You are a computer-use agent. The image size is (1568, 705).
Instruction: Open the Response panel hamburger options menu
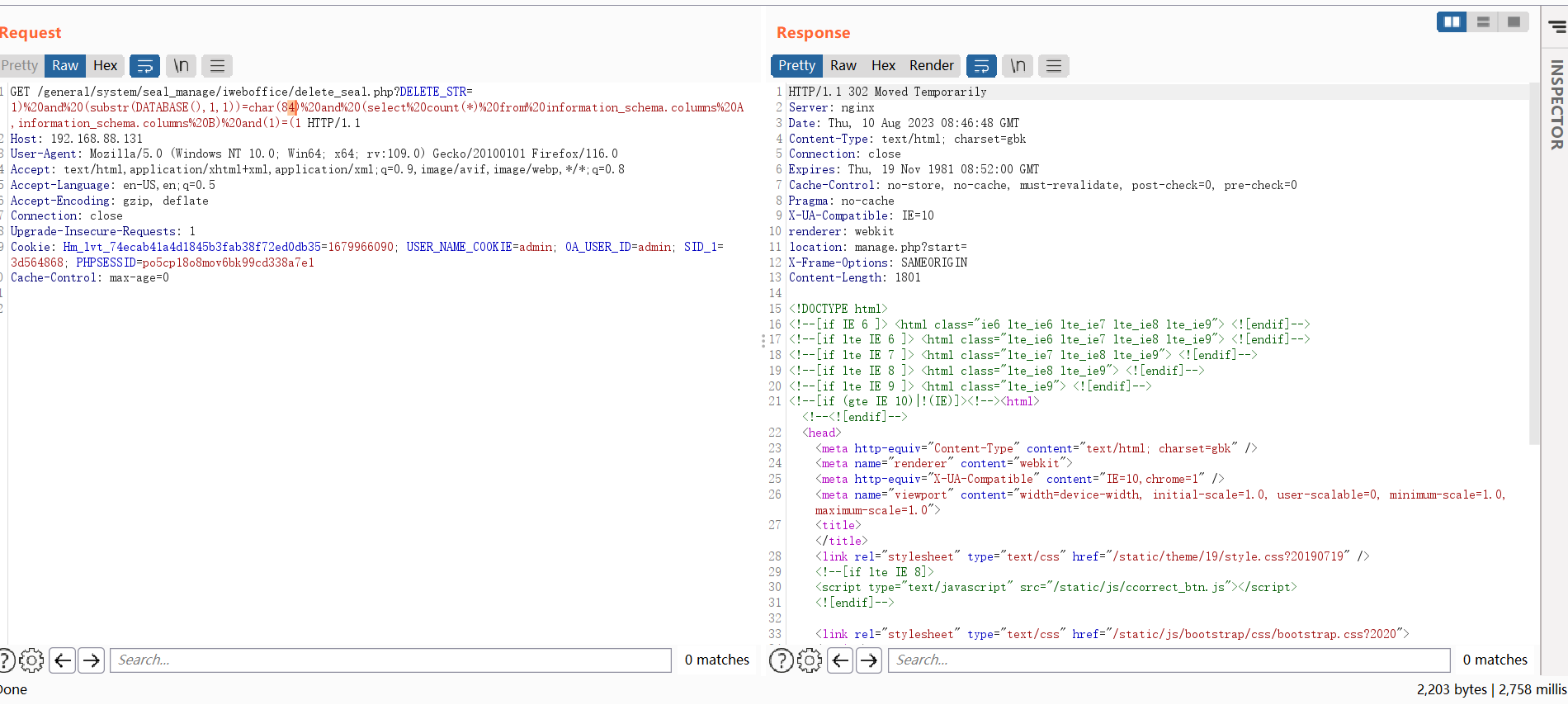(x=1054, y=65)
